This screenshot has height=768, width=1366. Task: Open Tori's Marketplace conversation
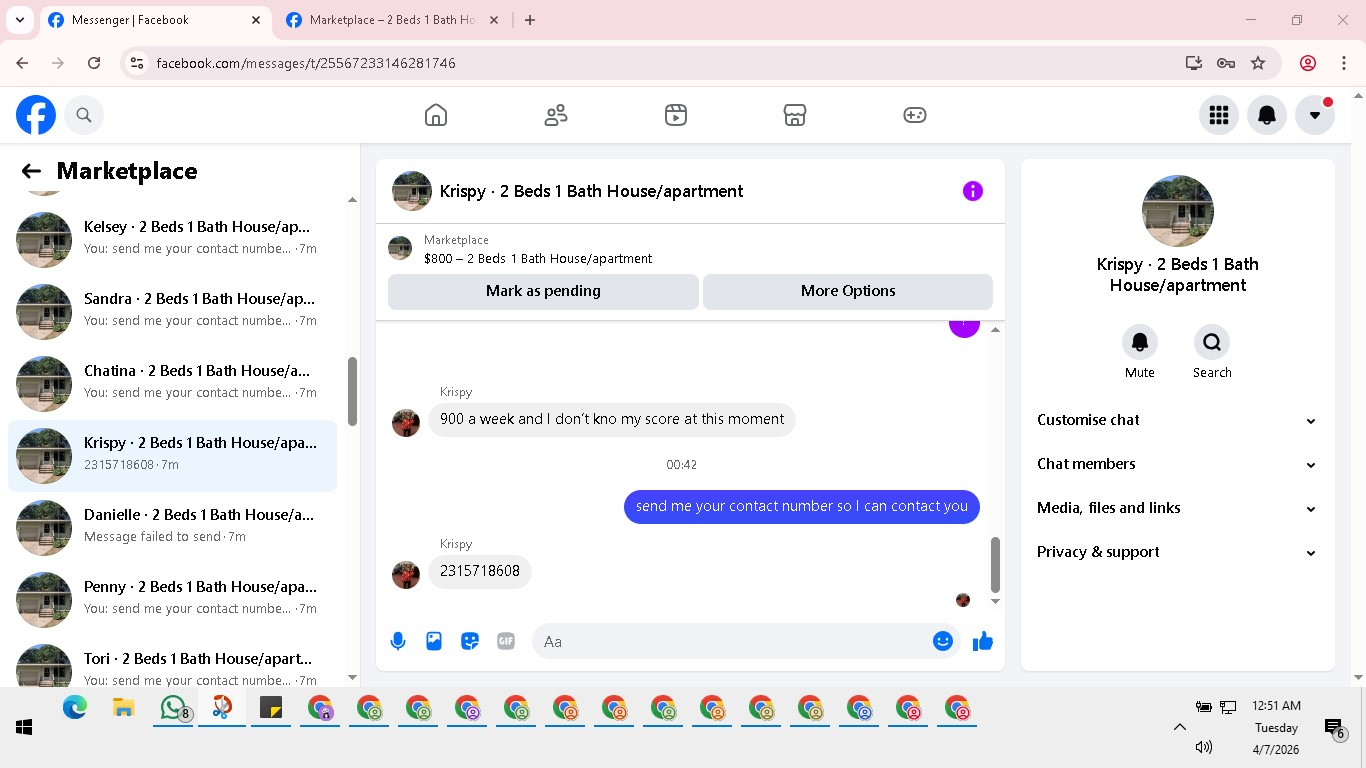click(x=172, y=662)
